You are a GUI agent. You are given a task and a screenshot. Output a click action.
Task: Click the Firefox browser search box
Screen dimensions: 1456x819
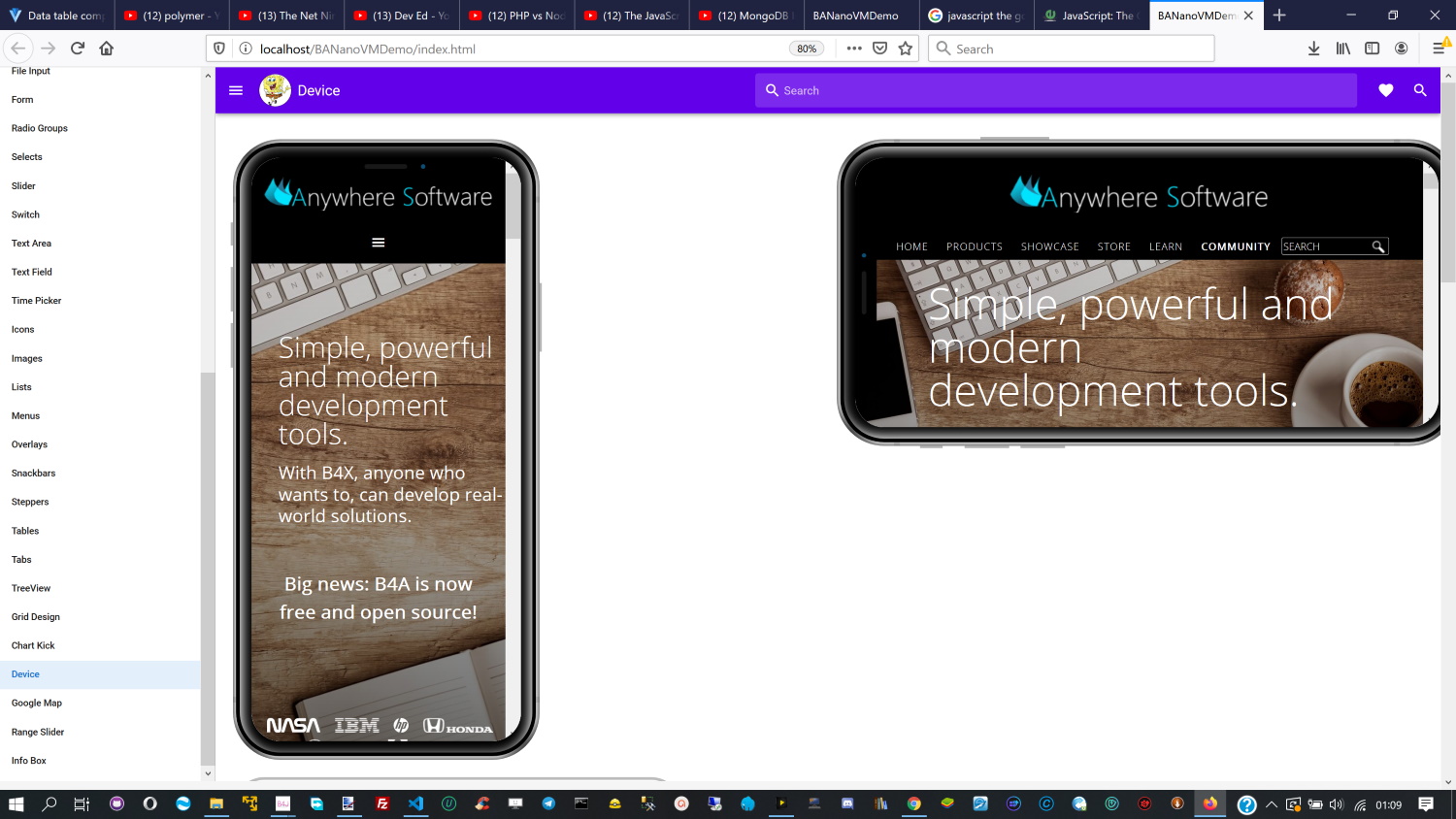point(1072,49)
